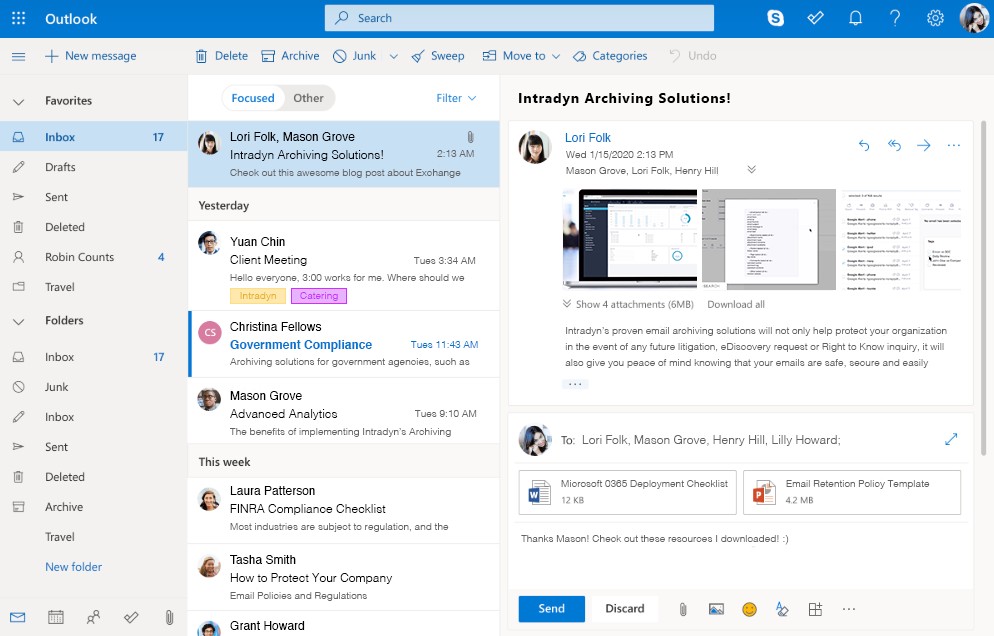Toggle the hamburger navigation pane

[x=18, y=56]
